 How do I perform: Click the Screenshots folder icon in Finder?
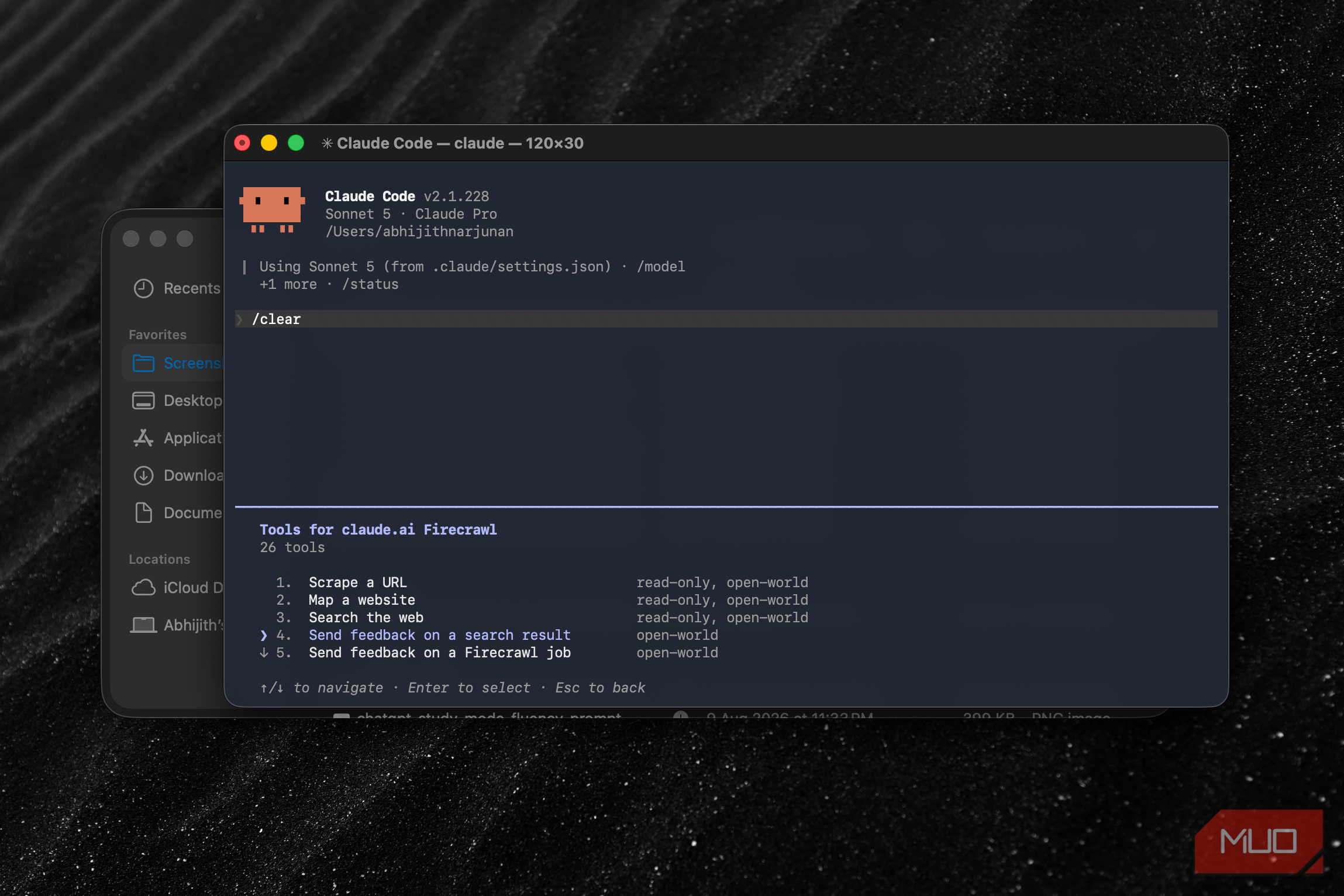point(143,363)
